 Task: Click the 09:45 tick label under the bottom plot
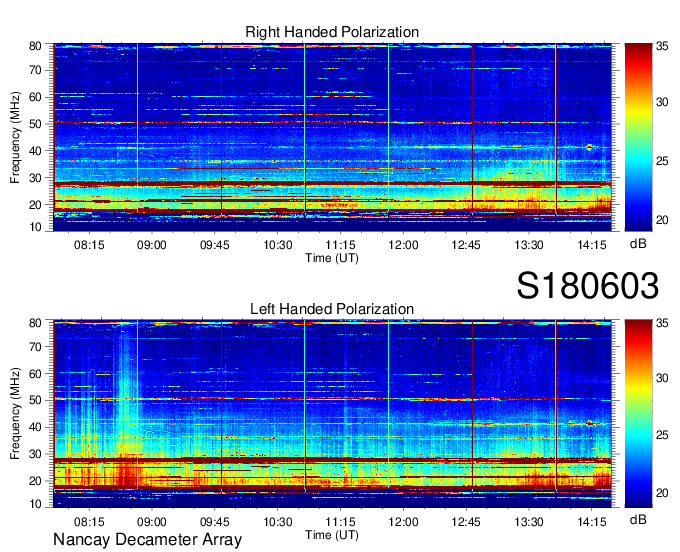[x=215, y=522]
